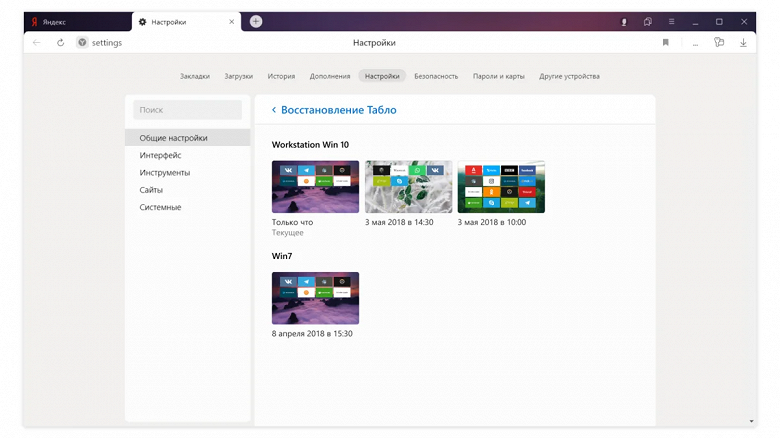Open the hamburger menu in title bar
This screenshot has width=780, height=438.
(x=671, y=22)
